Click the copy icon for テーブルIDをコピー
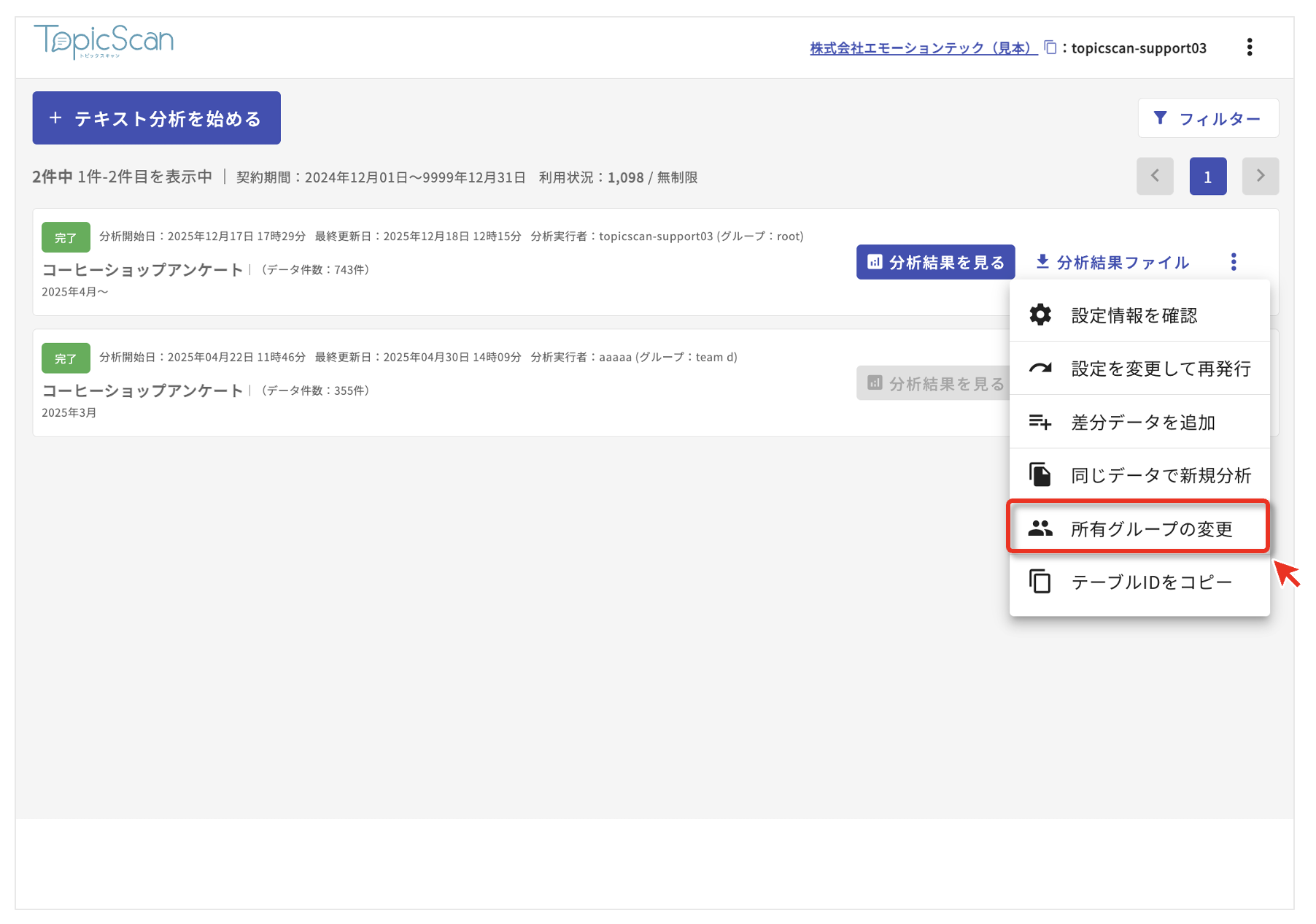The image size is (1316, 924). (x=1040, y=582)
